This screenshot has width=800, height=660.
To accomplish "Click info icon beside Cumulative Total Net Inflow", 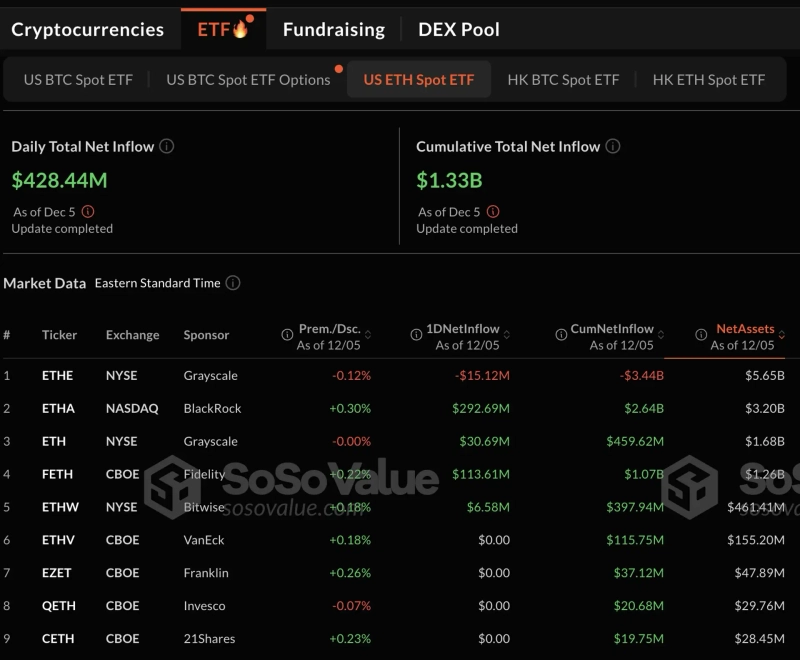I will (x=613, y=146).
